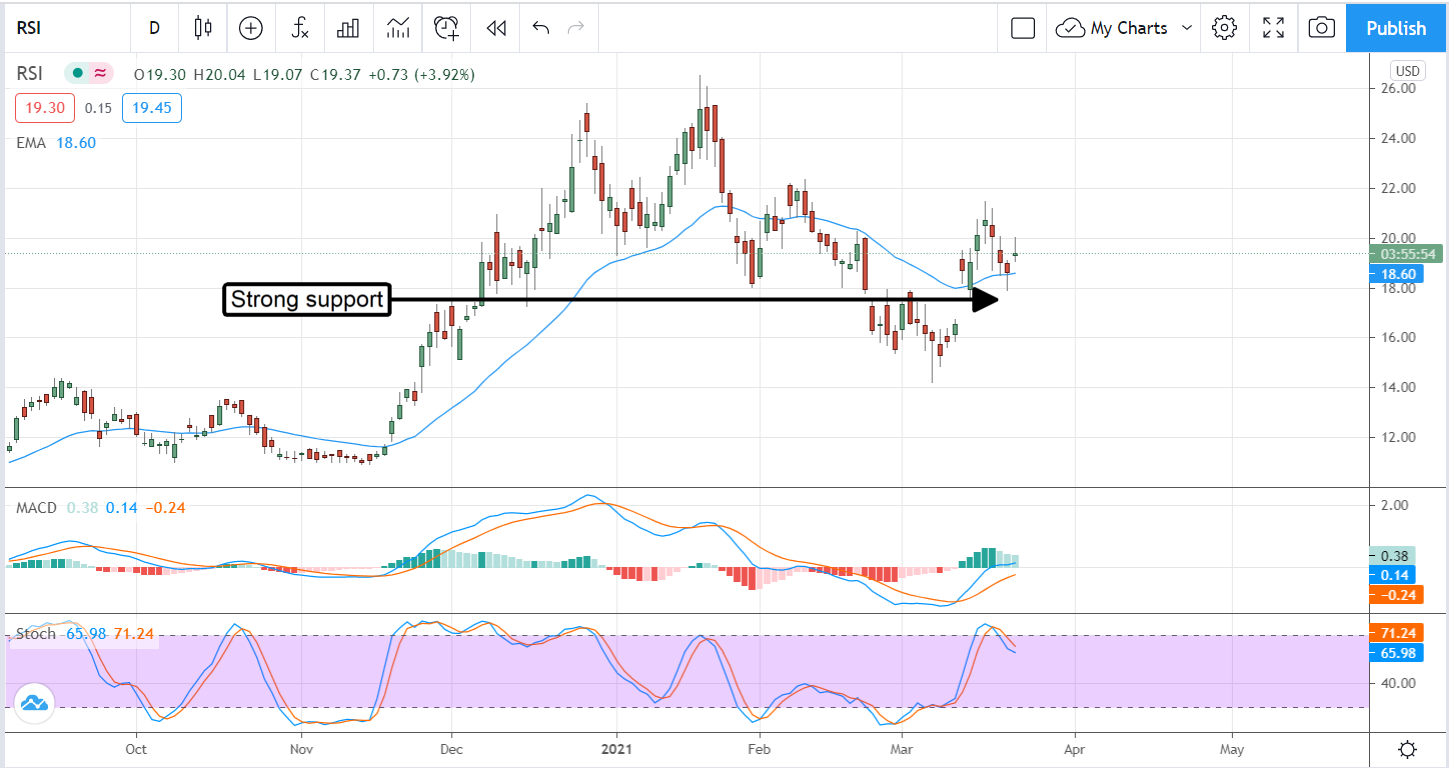Screen dimensions: 1449x768
Task: Click the blue 19.45 price label
Action: (151, 108)
